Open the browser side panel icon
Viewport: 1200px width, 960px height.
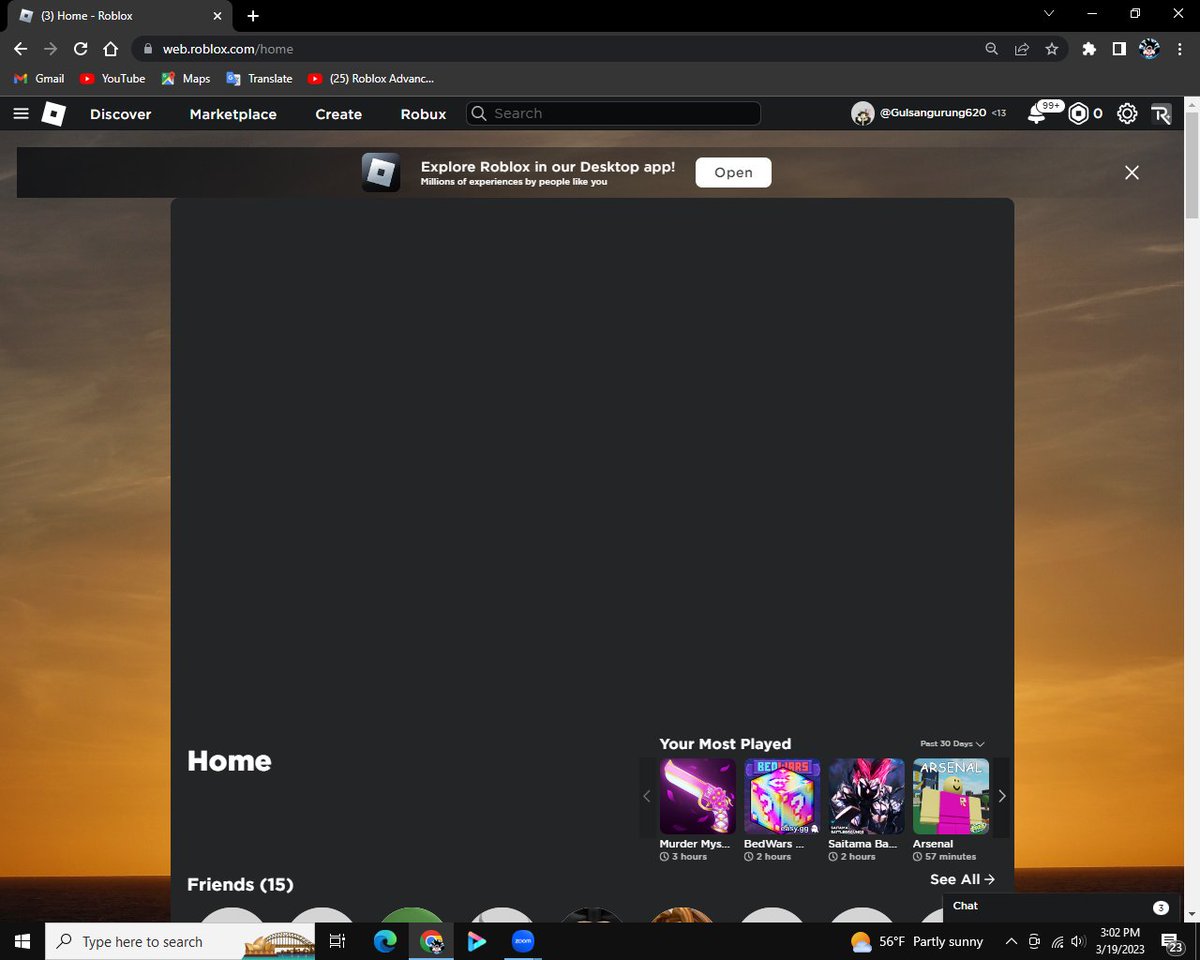1119,48
